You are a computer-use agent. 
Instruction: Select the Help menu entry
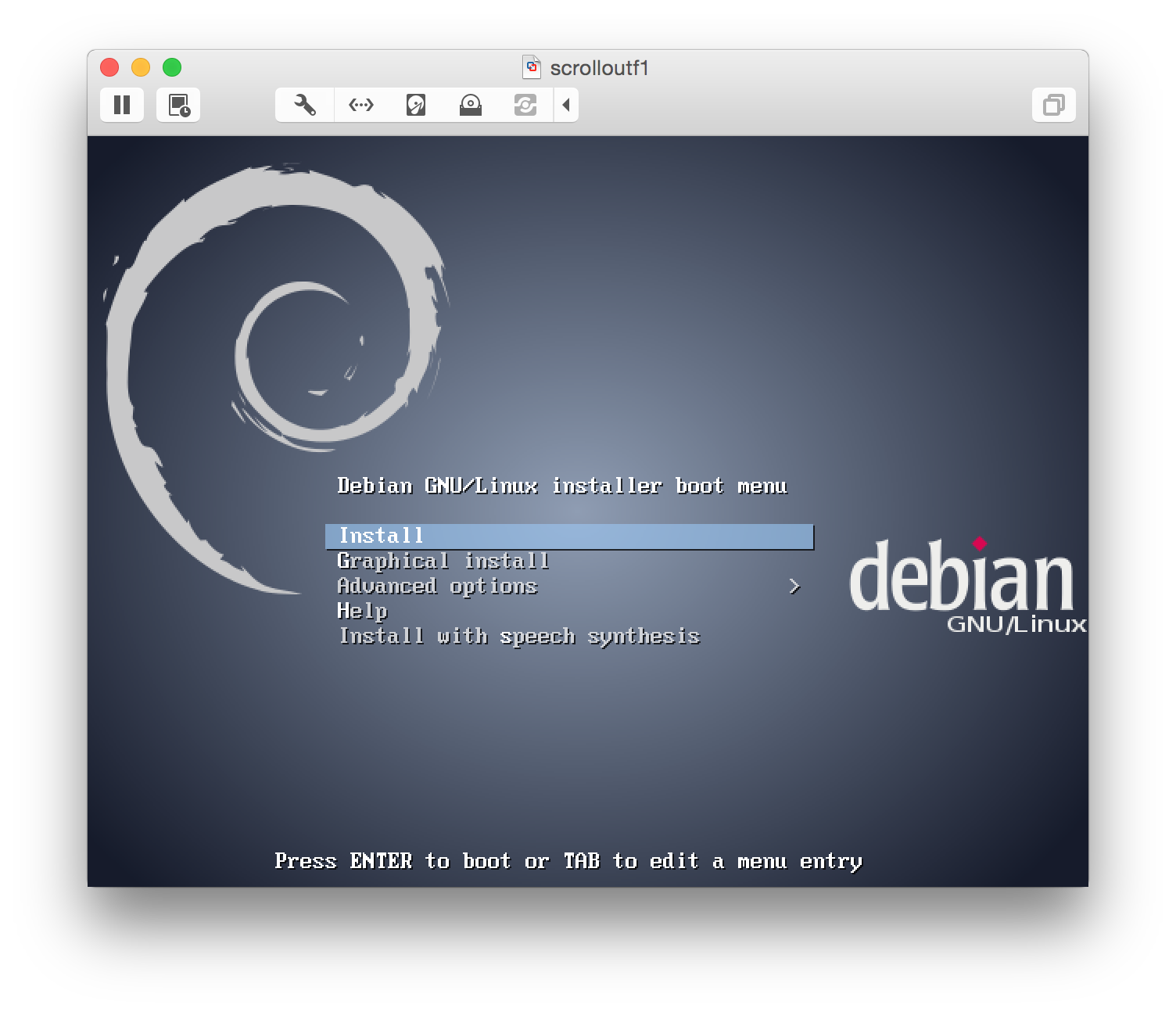point(362,611)
